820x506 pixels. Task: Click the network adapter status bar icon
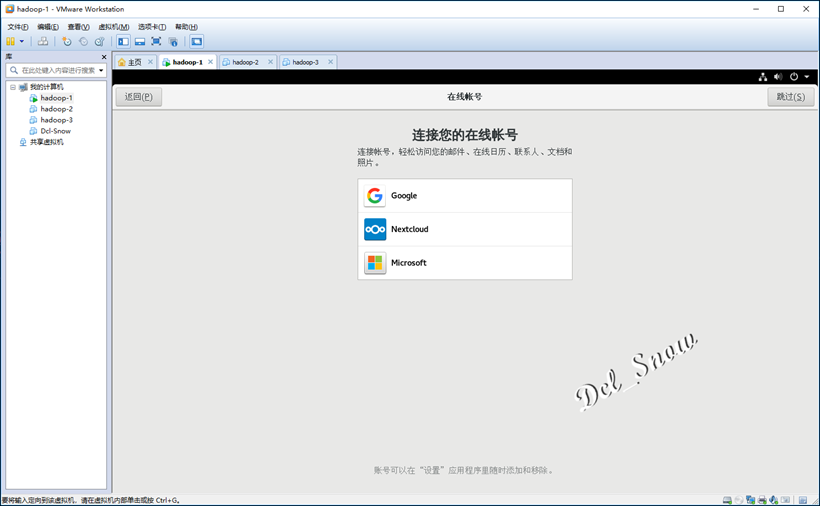click(750, 500)
